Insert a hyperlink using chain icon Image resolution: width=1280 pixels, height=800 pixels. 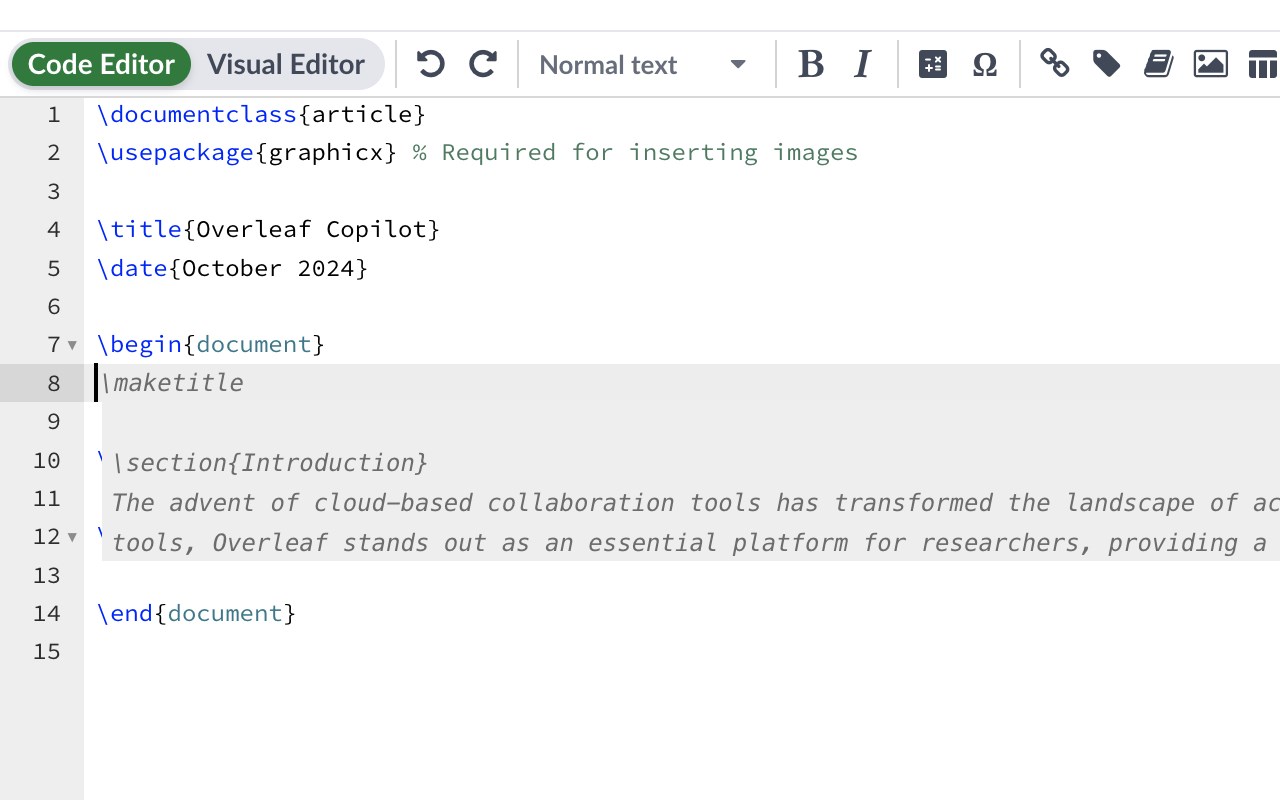coord(1054,65)
